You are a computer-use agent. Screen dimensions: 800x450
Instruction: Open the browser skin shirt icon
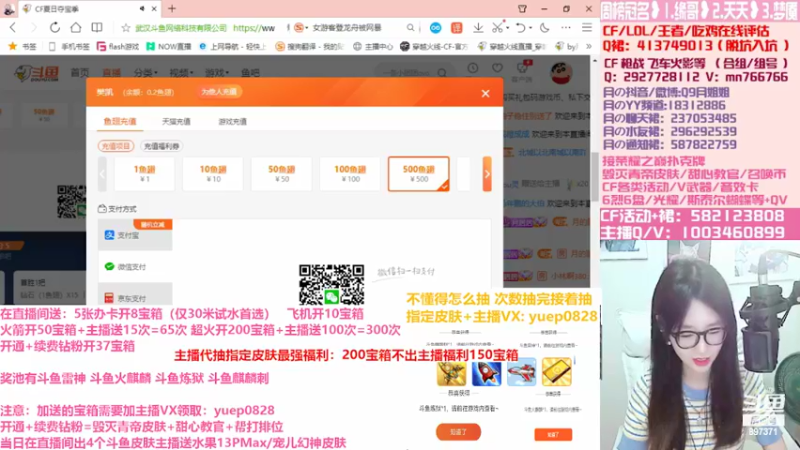coord(522,9)
